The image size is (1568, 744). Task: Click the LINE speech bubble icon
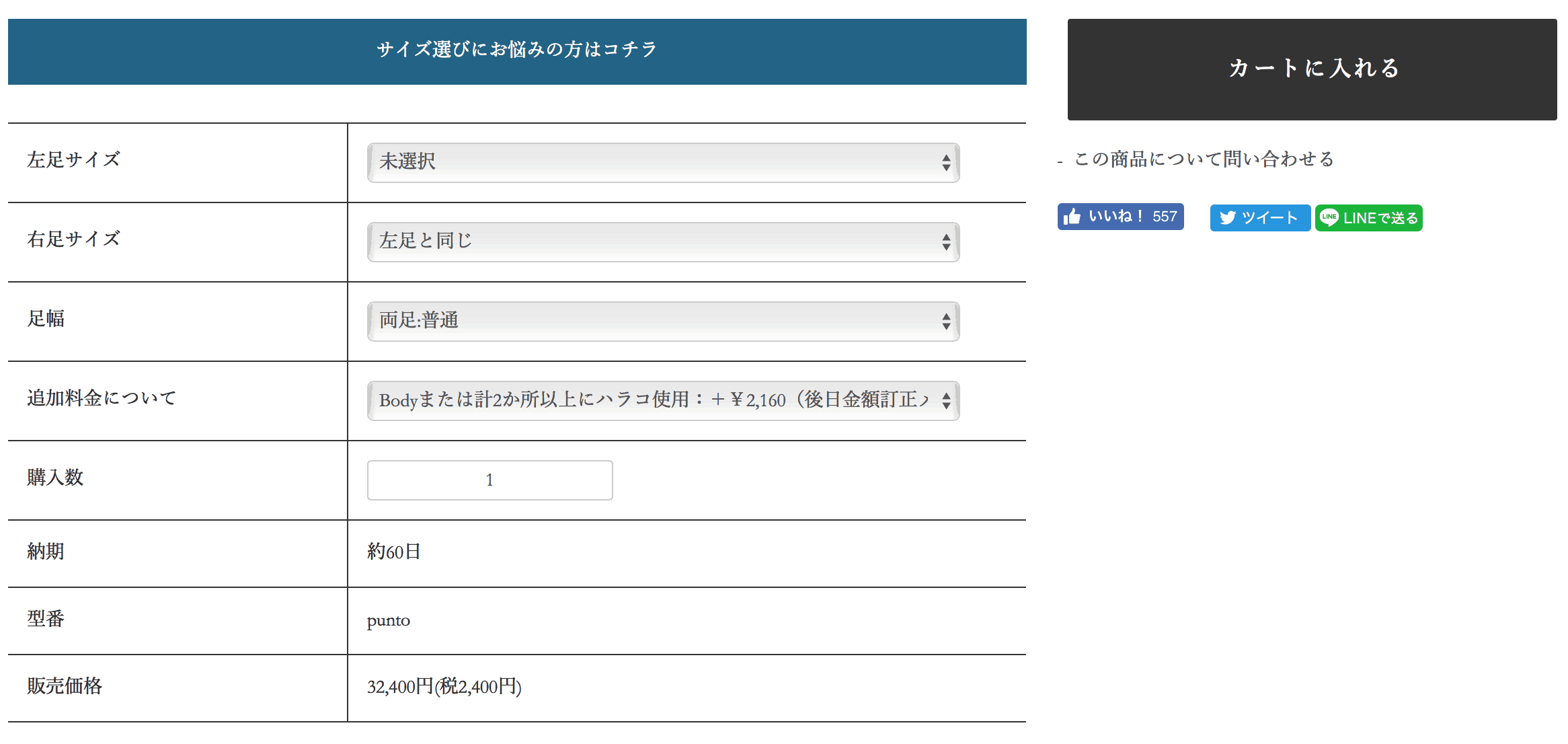tap(1329, 217)
